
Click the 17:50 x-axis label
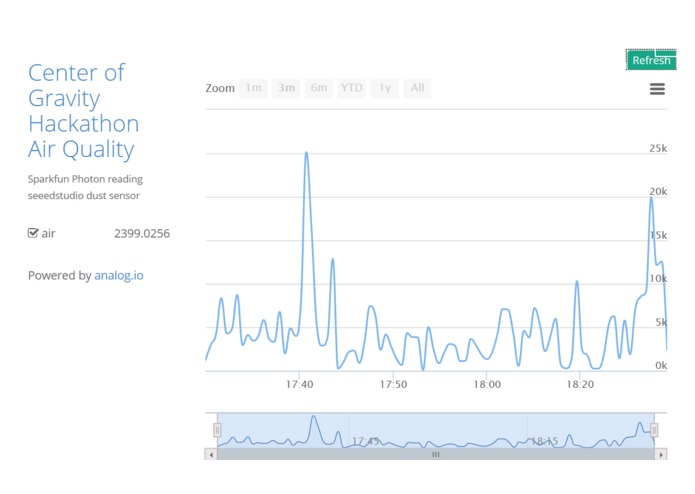[393, 384]
